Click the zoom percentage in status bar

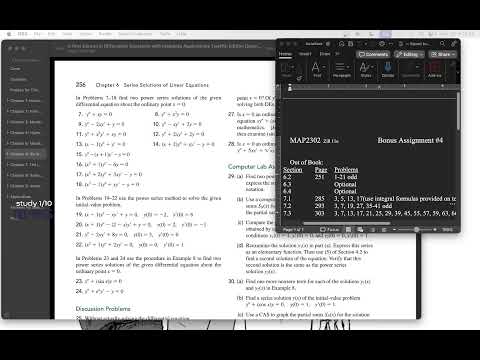(x=447, y=230)
